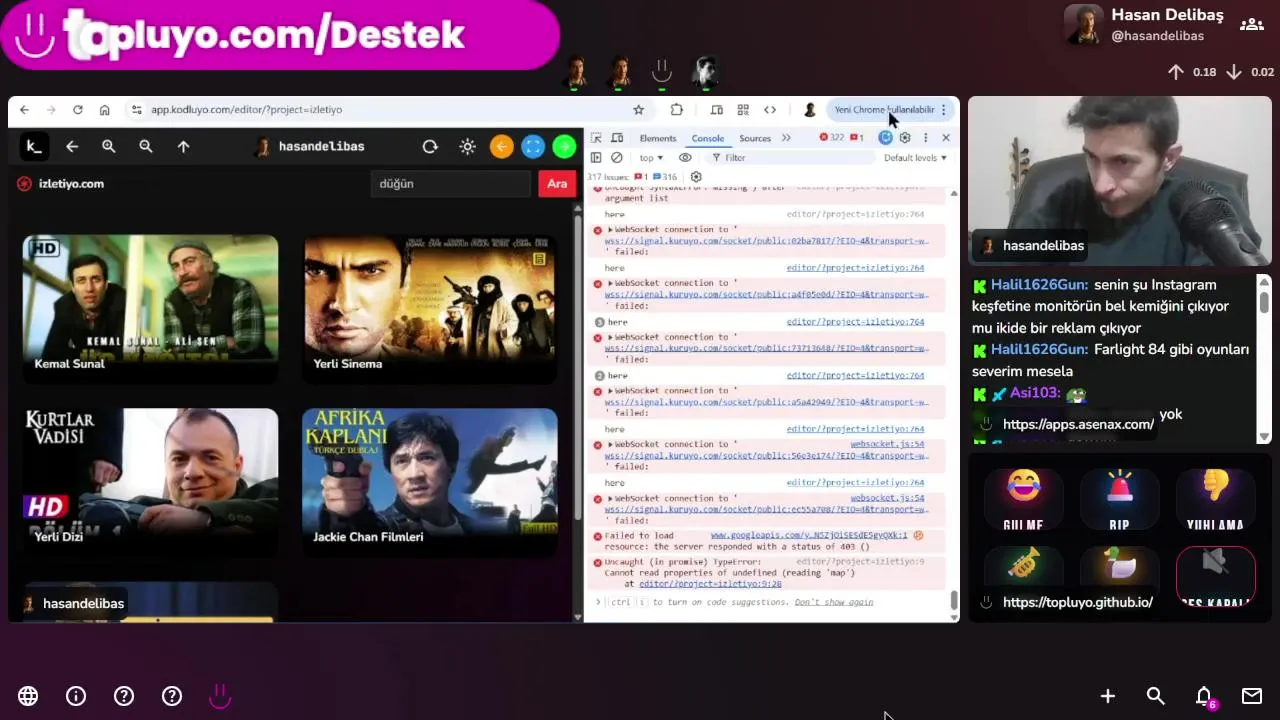The image size is (1280, 720).
Task: Zoom in the Kodluyo editor preview
Action: pos(108,147)
